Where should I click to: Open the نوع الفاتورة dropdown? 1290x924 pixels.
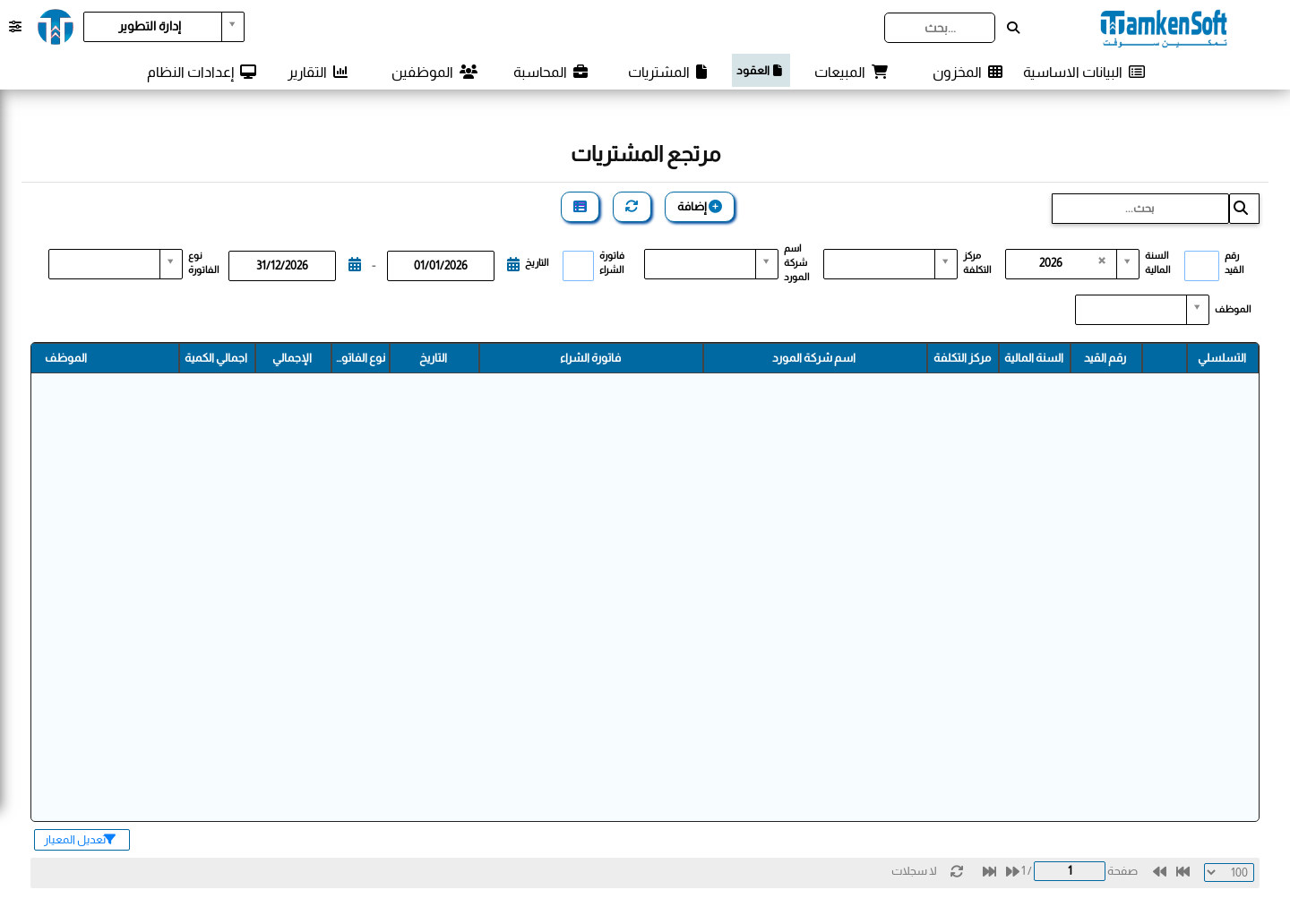click(116, 264)
